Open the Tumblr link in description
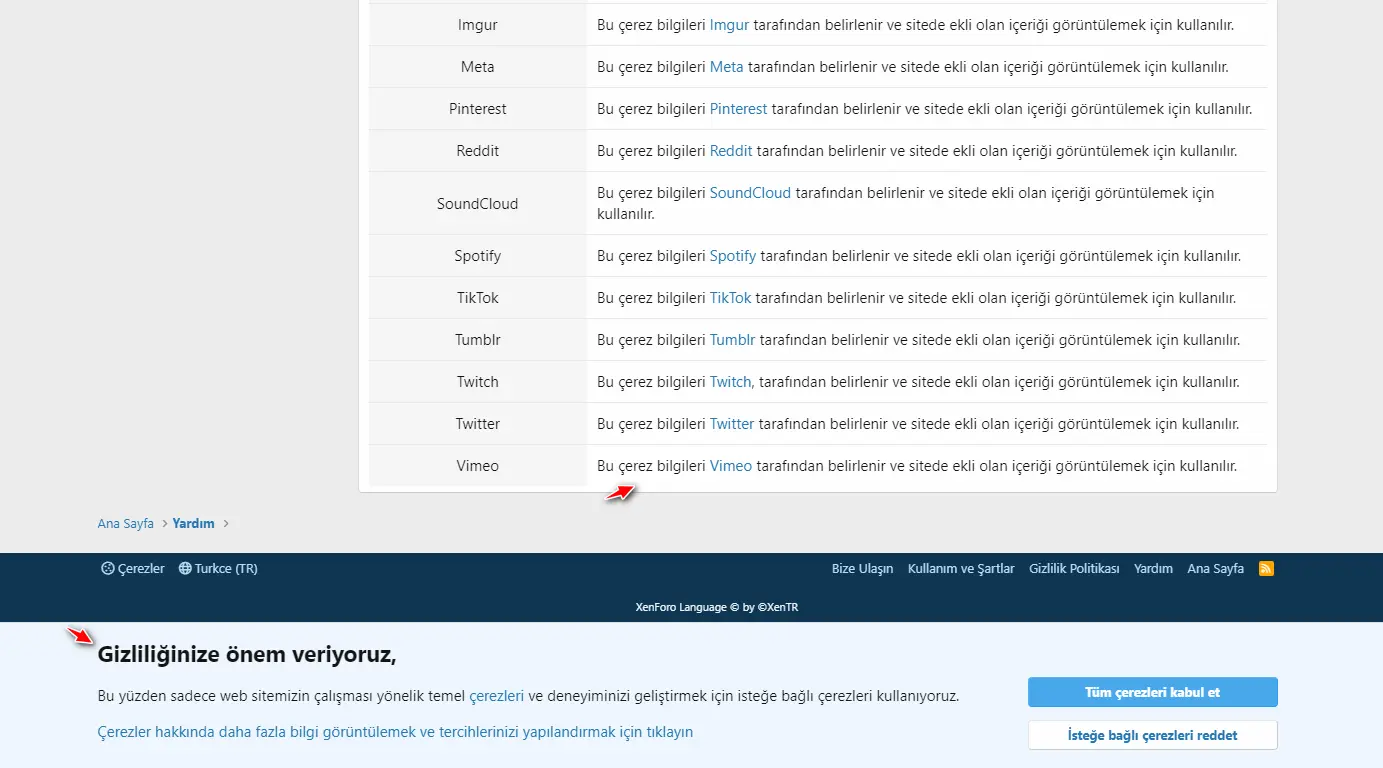1383x768 pixels. click(733, 340)
